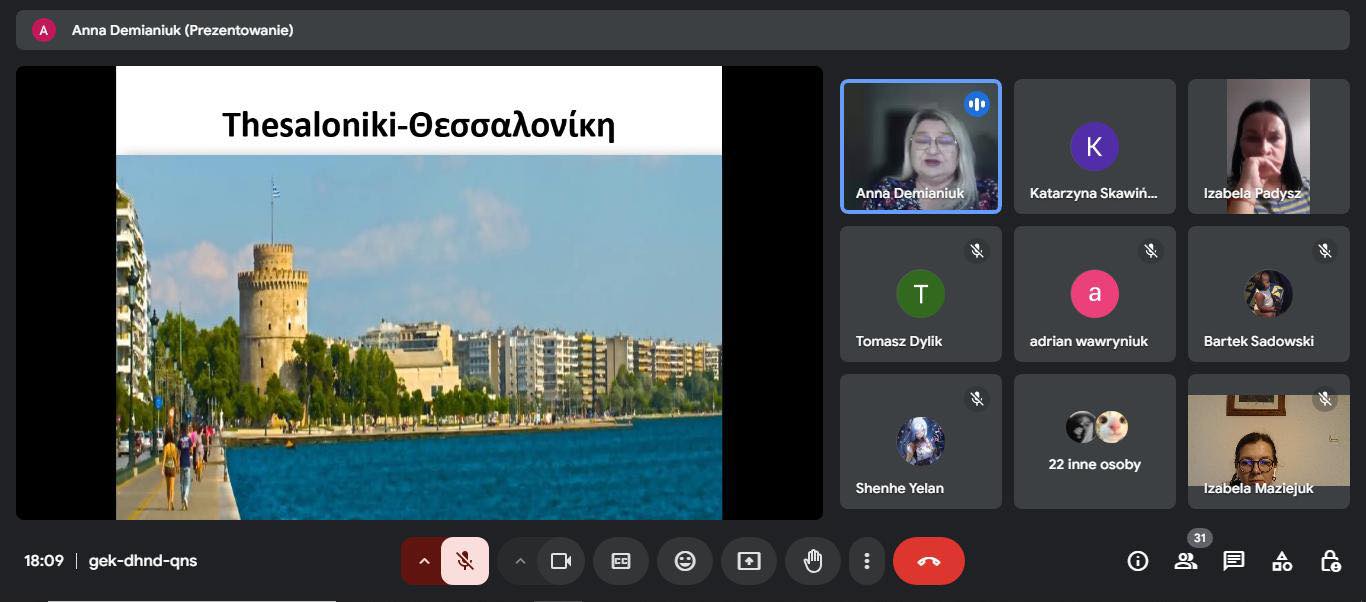This screenshot has height=602, width=1366.
Task: Open the 22 inne osoby tile
Action: 1094,441
